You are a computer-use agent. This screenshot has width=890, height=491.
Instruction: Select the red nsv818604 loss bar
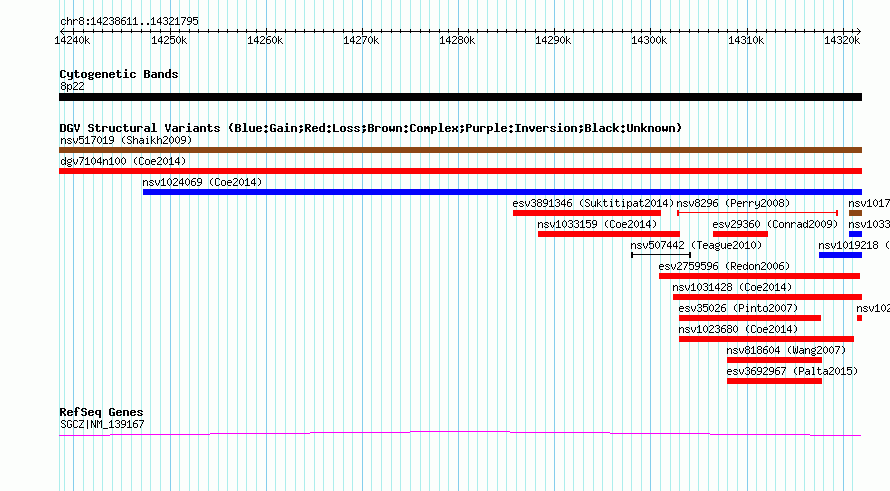775,360
